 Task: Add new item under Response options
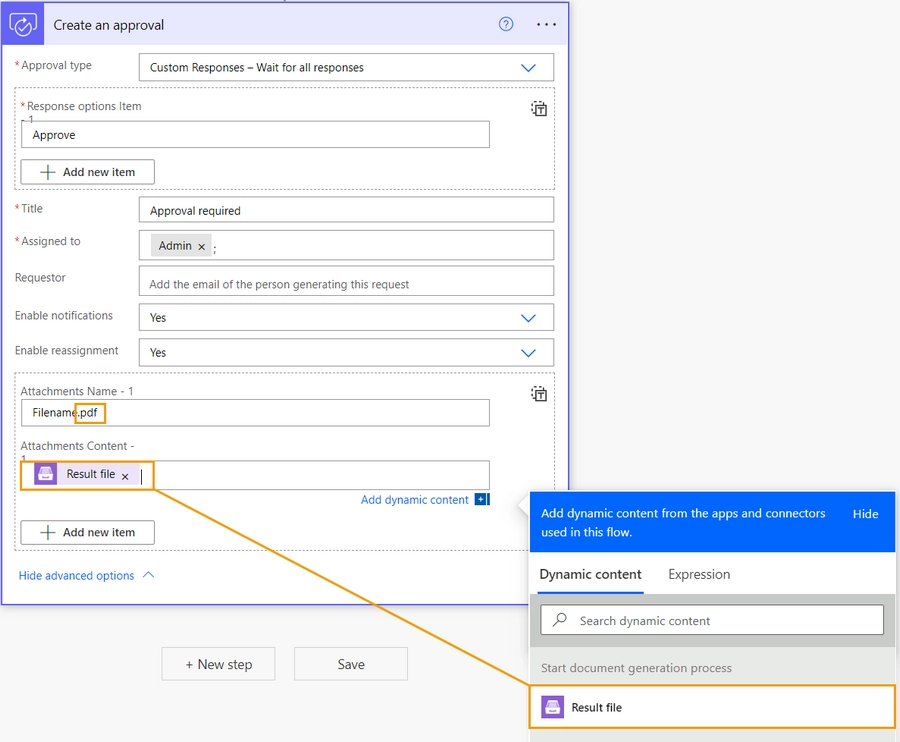tap(87, 172)
